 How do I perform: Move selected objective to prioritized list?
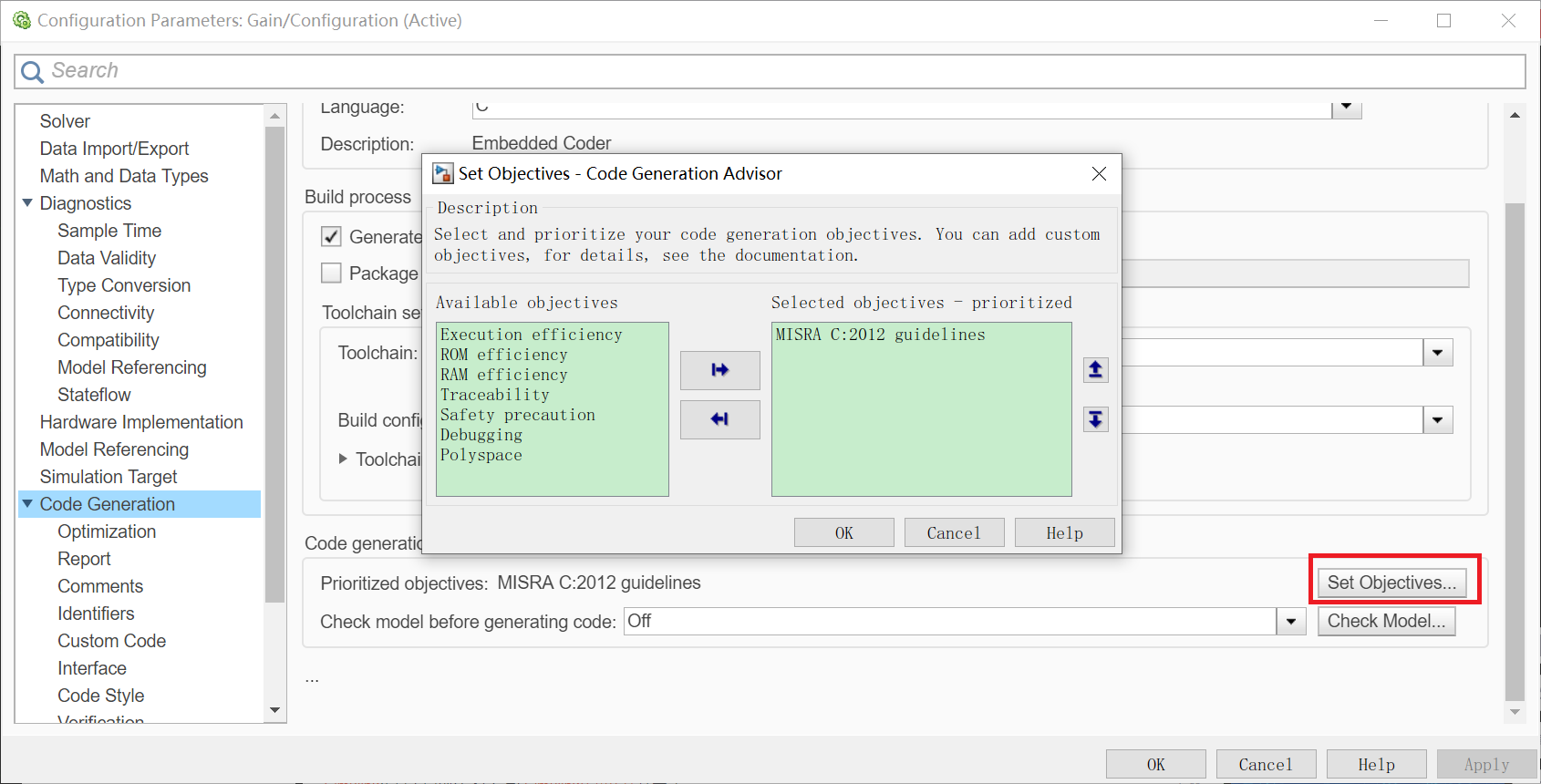[x=720, y=370]
